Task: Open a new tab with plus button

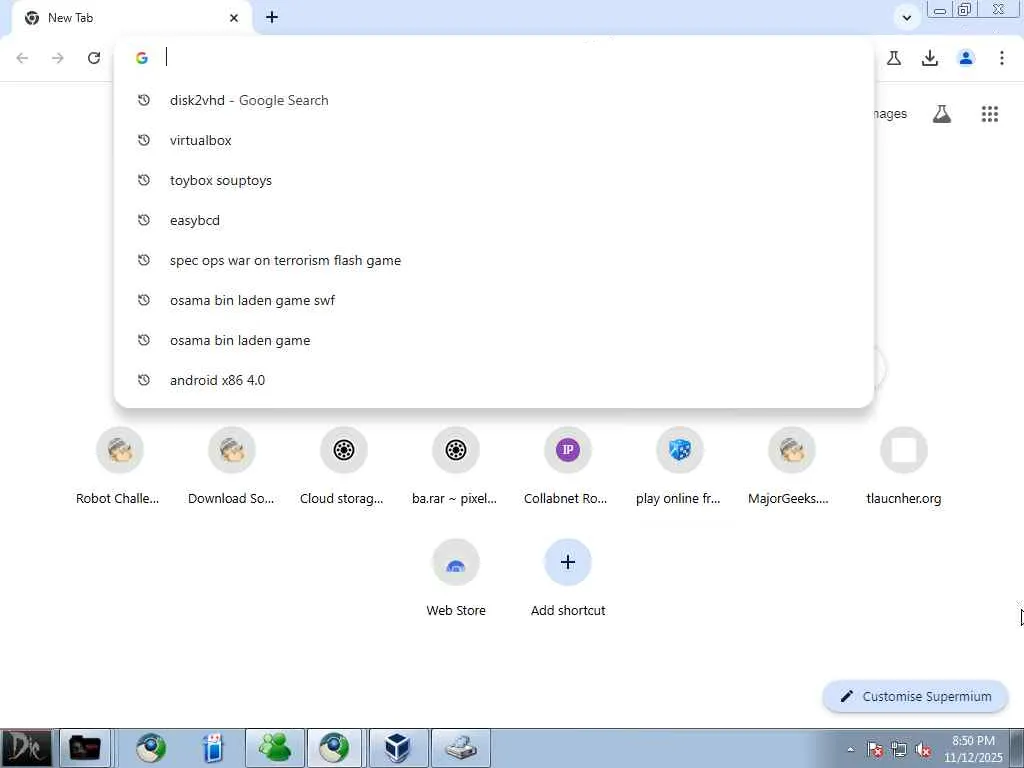Action: click(272, 18)
